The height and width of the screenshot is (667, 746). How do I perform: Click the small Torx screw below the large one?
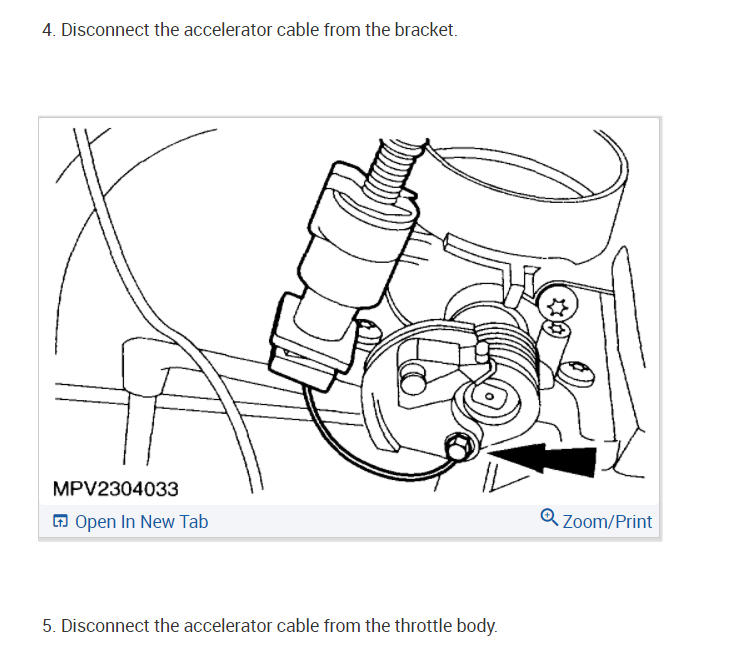tap(558, 328)
